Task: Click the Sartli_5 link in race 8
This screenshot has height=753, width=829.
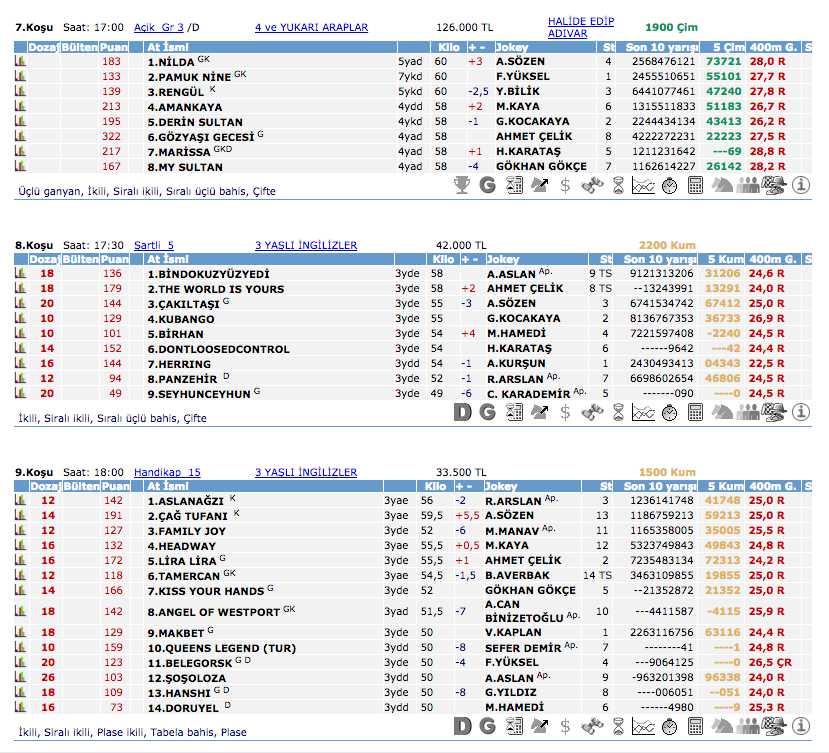Action: point(153,245)
